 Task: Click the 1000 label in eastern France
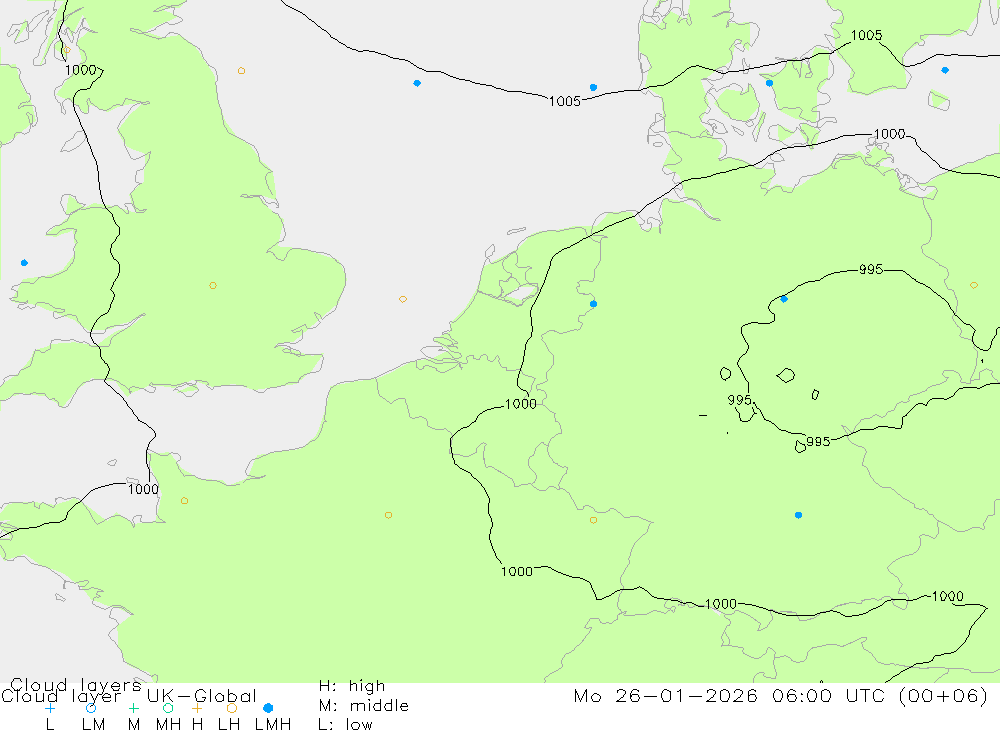[517, 572]
